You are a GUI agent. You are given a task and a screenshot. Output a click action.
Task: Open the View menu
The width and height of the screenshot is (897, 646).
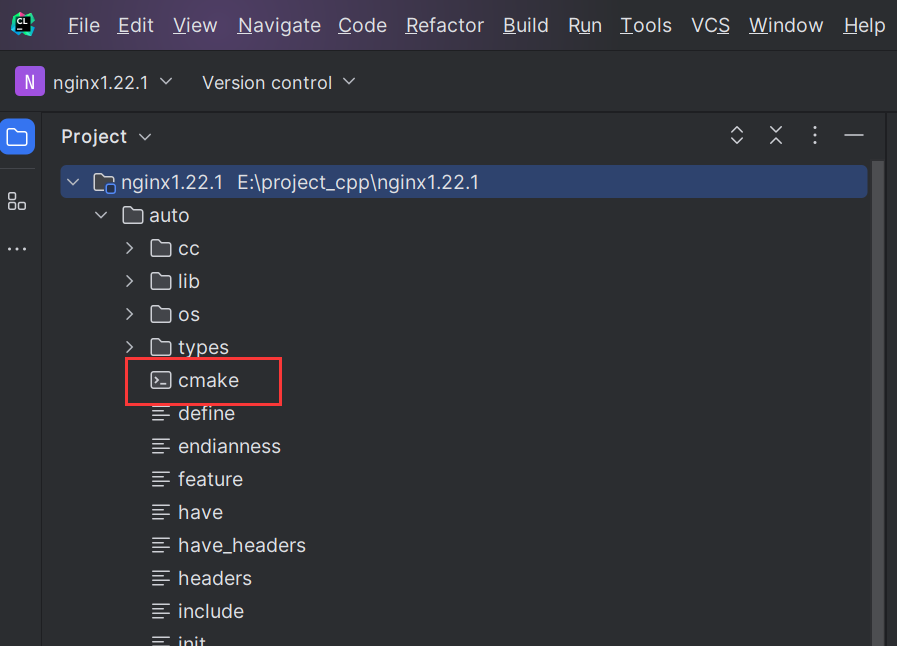[x=195, y=25]
